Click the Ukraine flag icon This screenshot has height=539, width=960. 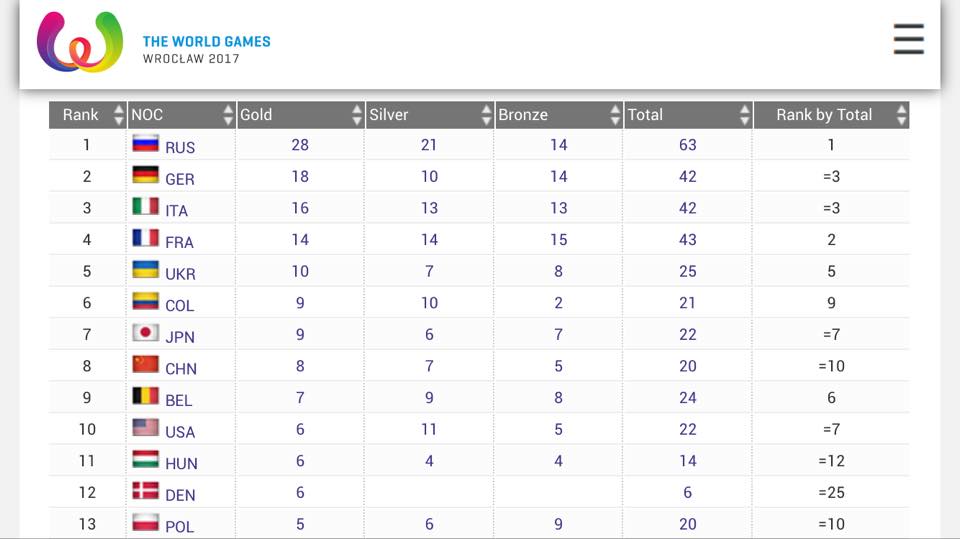[x=146, y=271]
